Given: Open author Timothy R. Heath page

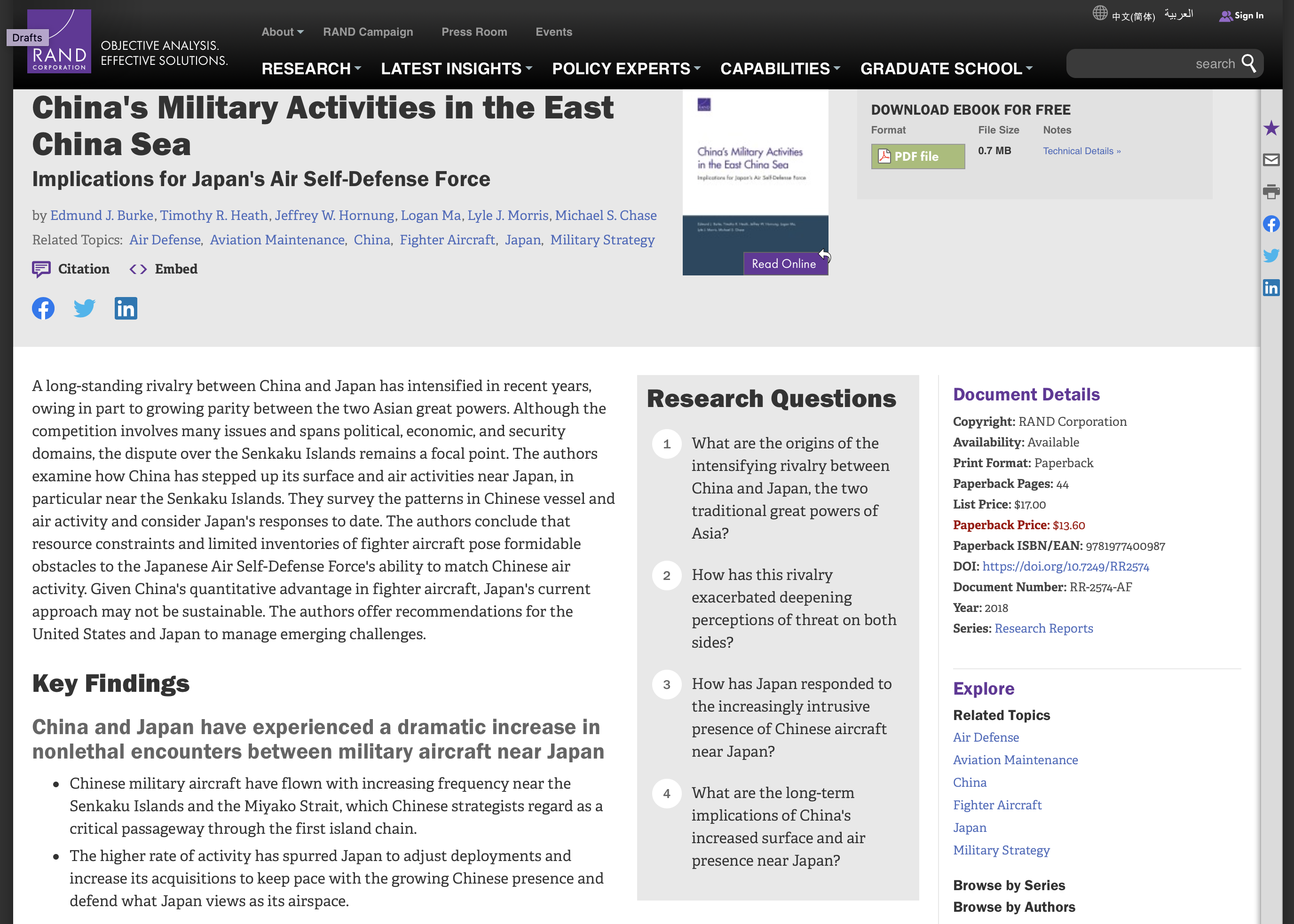Looking at the screenshot, I should coord(214,215).
